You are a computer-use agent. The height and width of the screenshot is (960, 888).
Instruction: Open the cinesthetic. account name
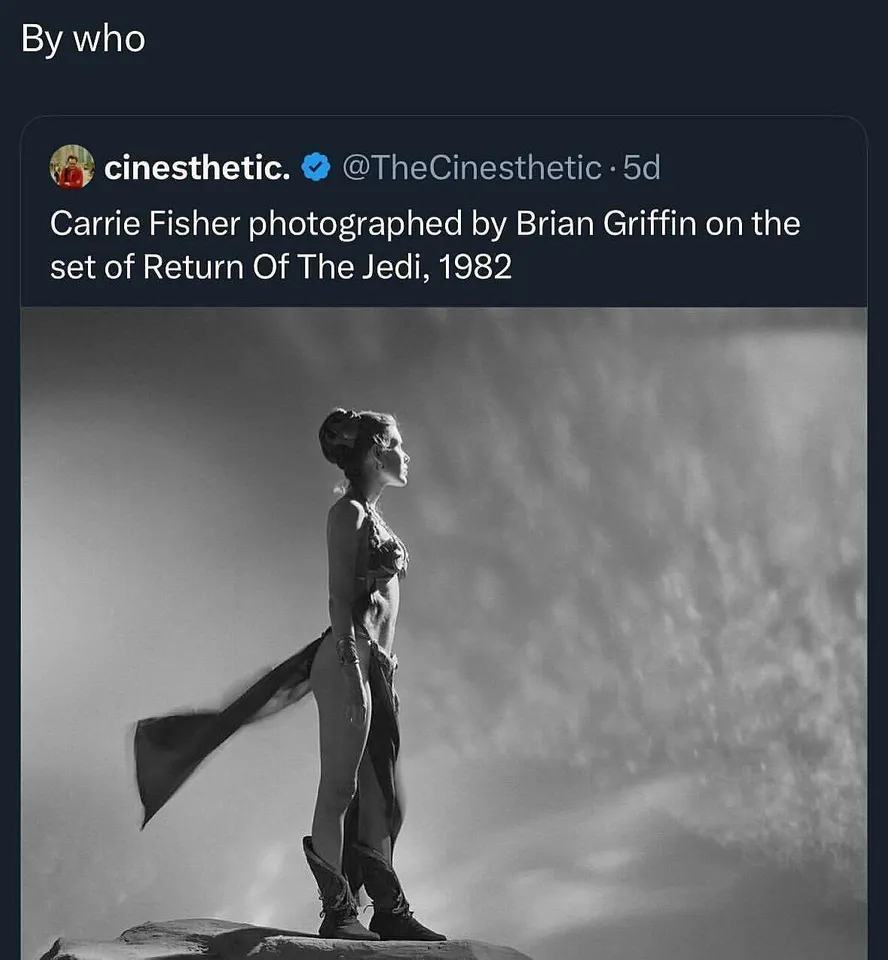[197, 168]
